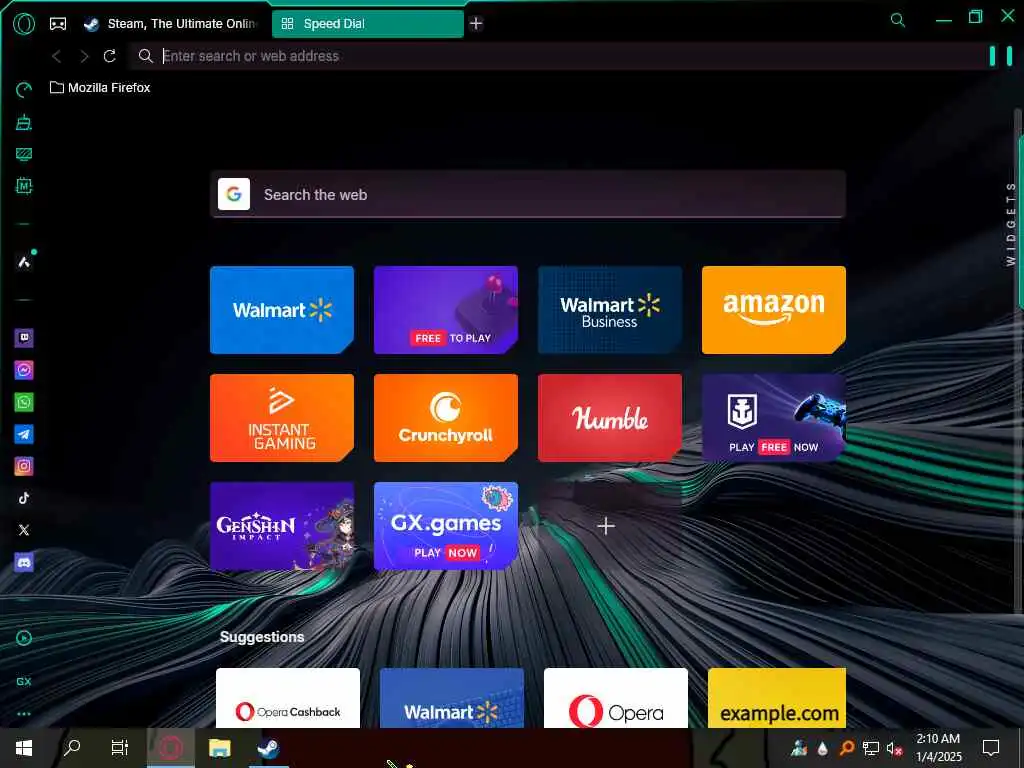1024x768 pixels.
Task: Open WhatsApp in the sidebar
Action: (x=24, y=402)
